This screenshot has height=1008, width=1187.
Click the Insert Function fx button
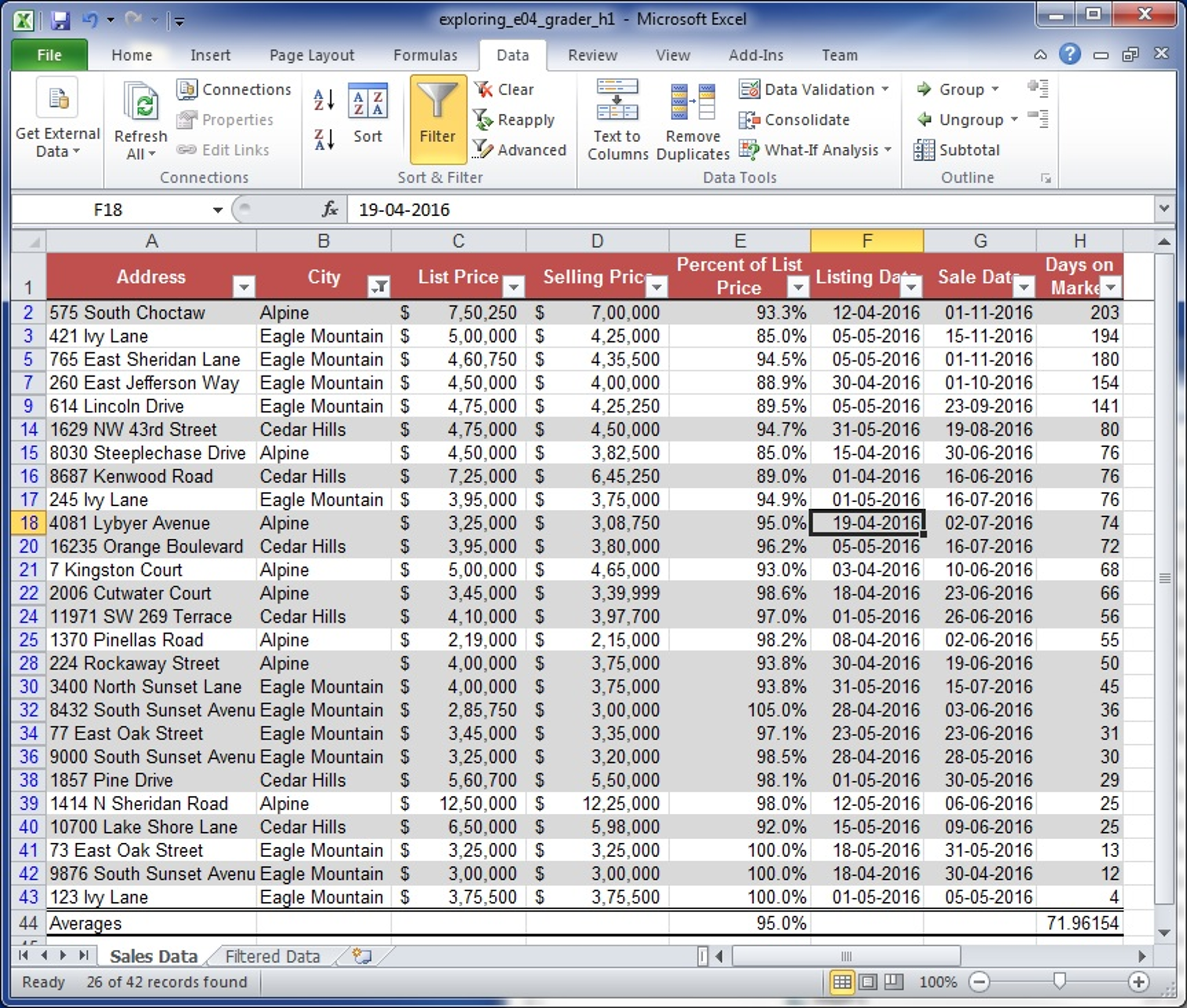coord(330,209)
